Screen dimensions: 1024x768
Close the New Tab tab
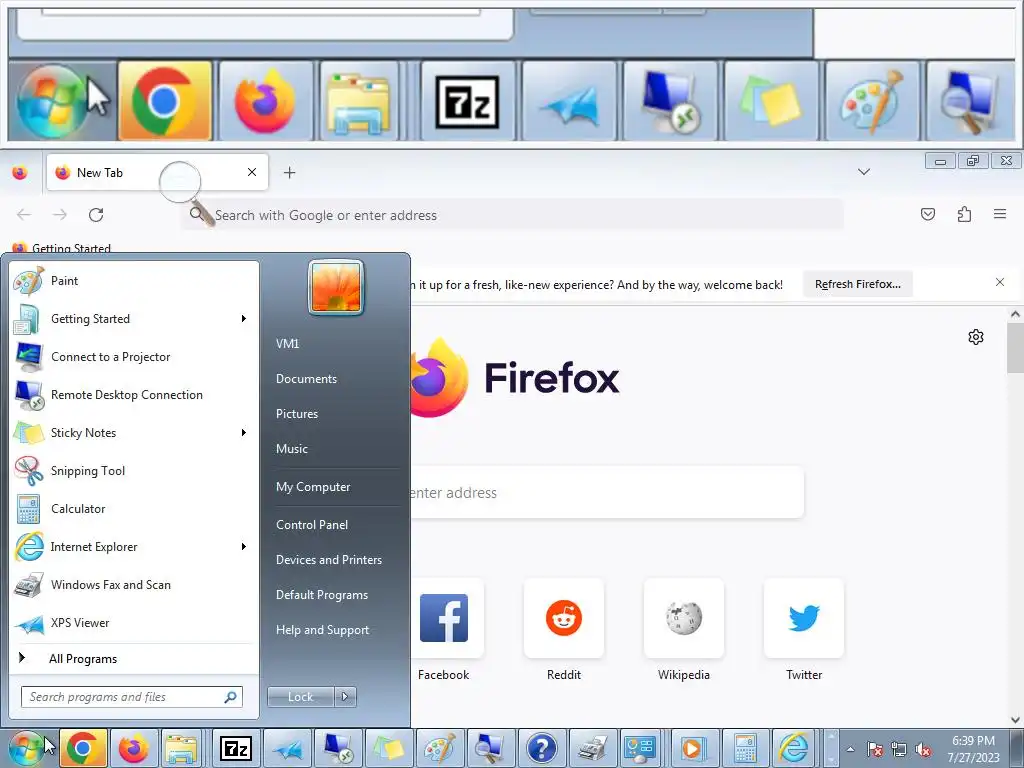point(252,172)
